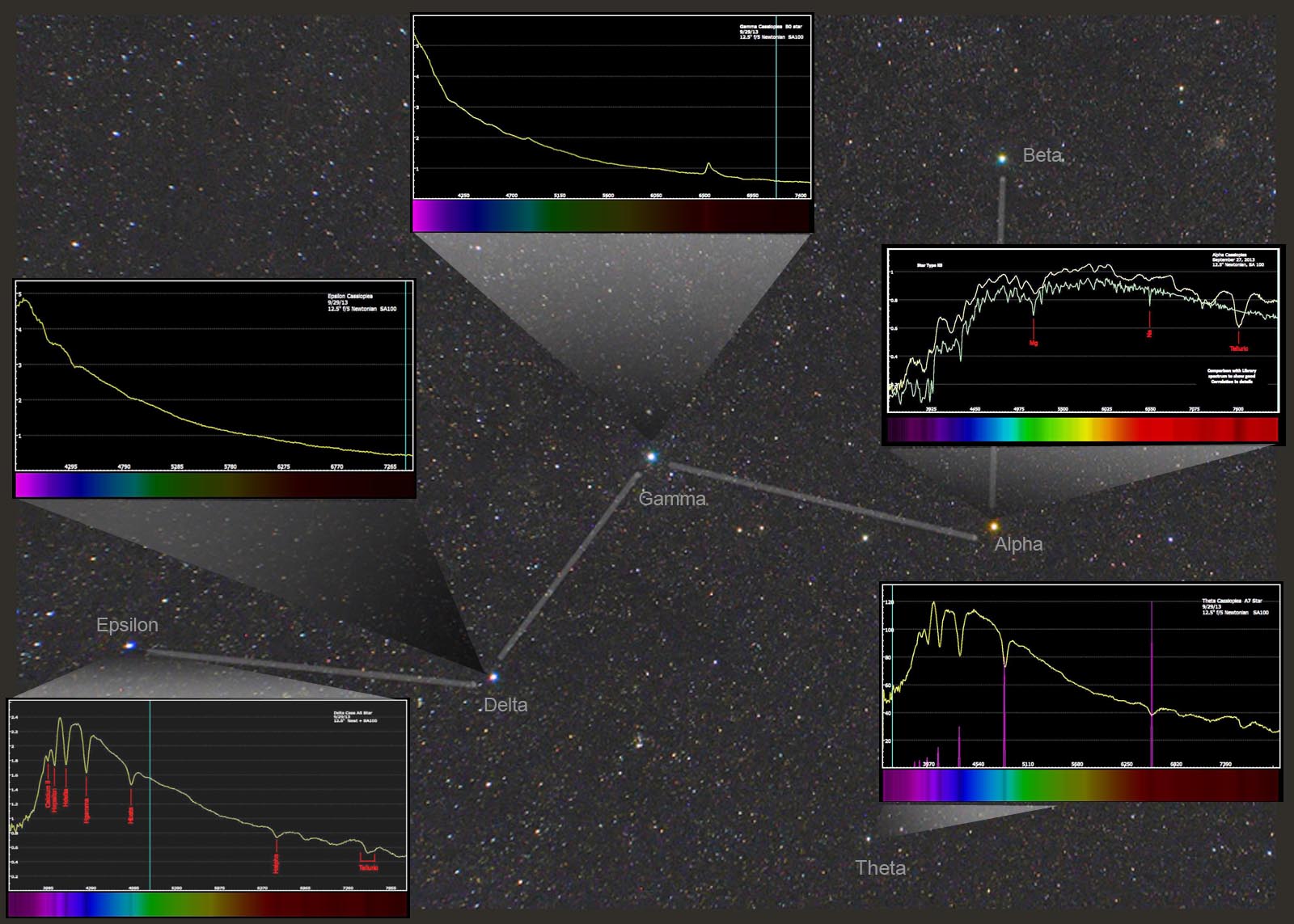Click the Gamma star label
The width and height of the screenshot is (1294, 924).
click(672, 499)
